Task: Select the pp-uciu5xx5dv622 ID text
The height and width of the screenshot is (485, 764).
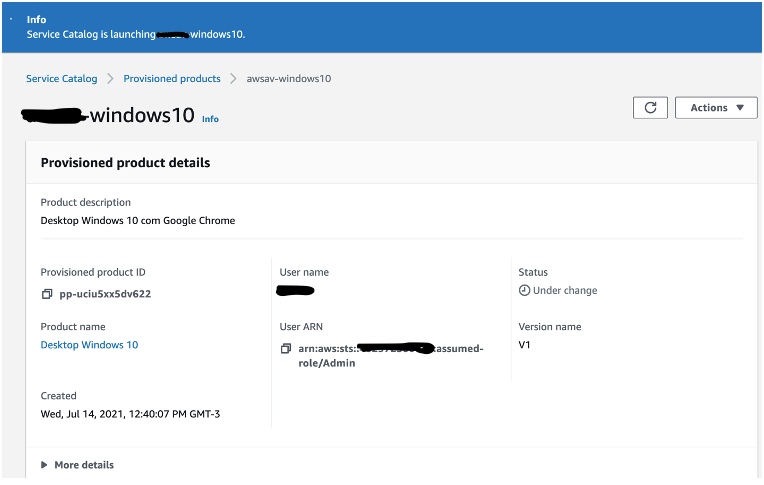Action: [x=105, y=294]
